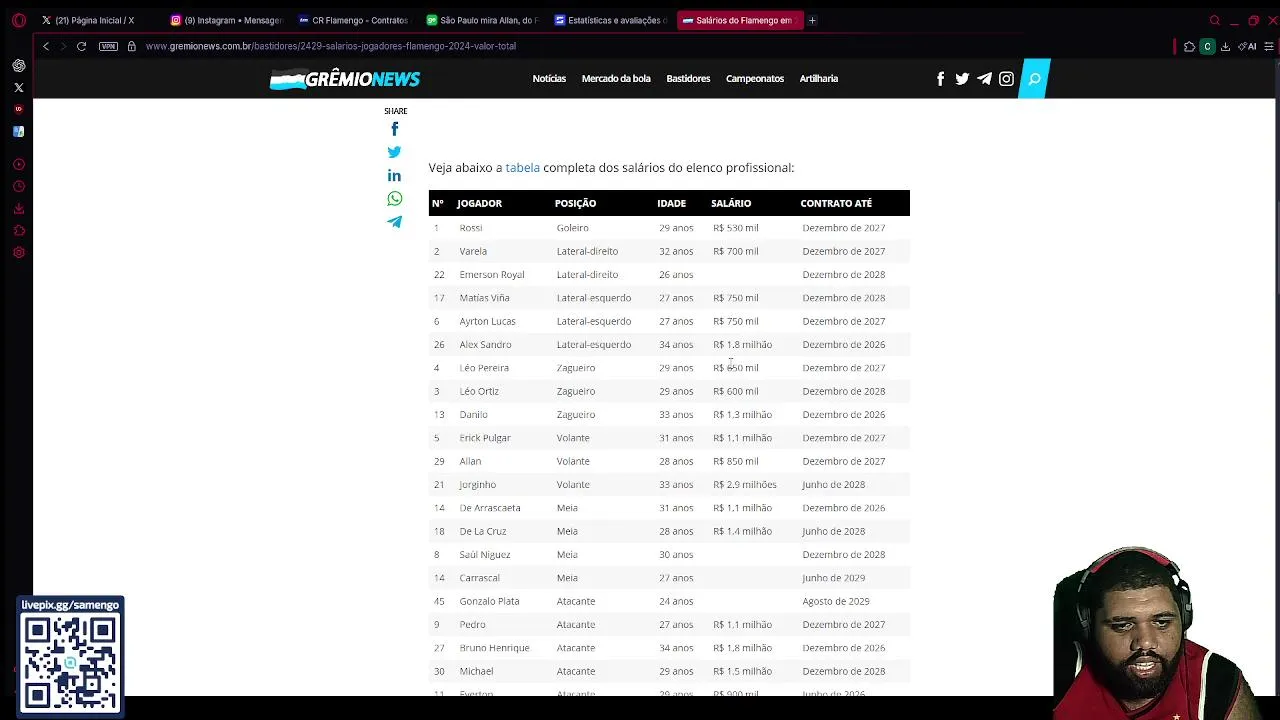
Task: Open Extensions from the sidebar puzzle icon
Action: tap(19, 231)
